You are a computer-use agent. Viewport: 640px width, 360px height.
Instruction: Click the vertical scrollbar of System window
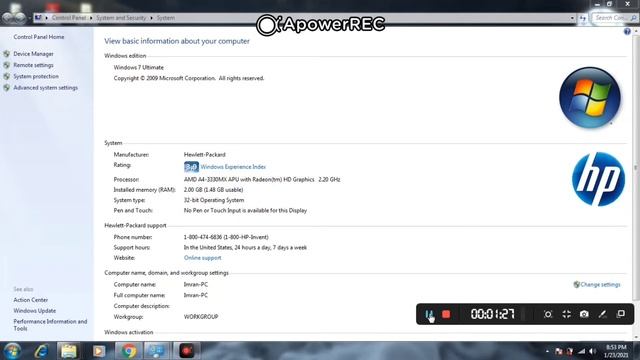[x=636, y=167]
